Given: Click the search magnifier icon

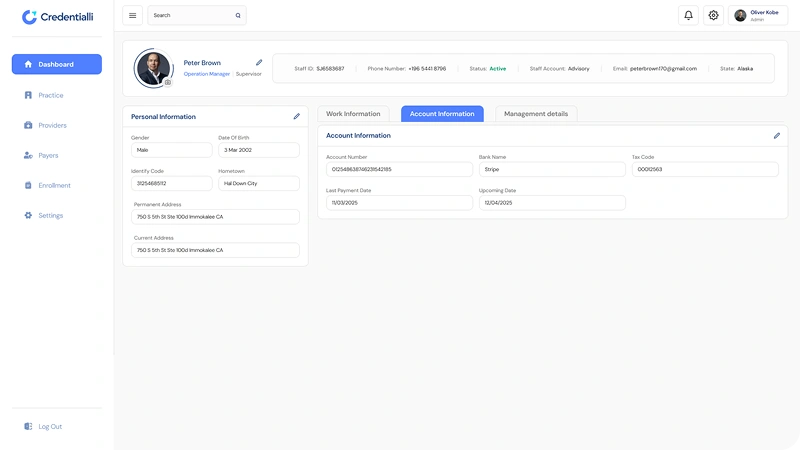Looking at the screenshot, I should point(237,15).
